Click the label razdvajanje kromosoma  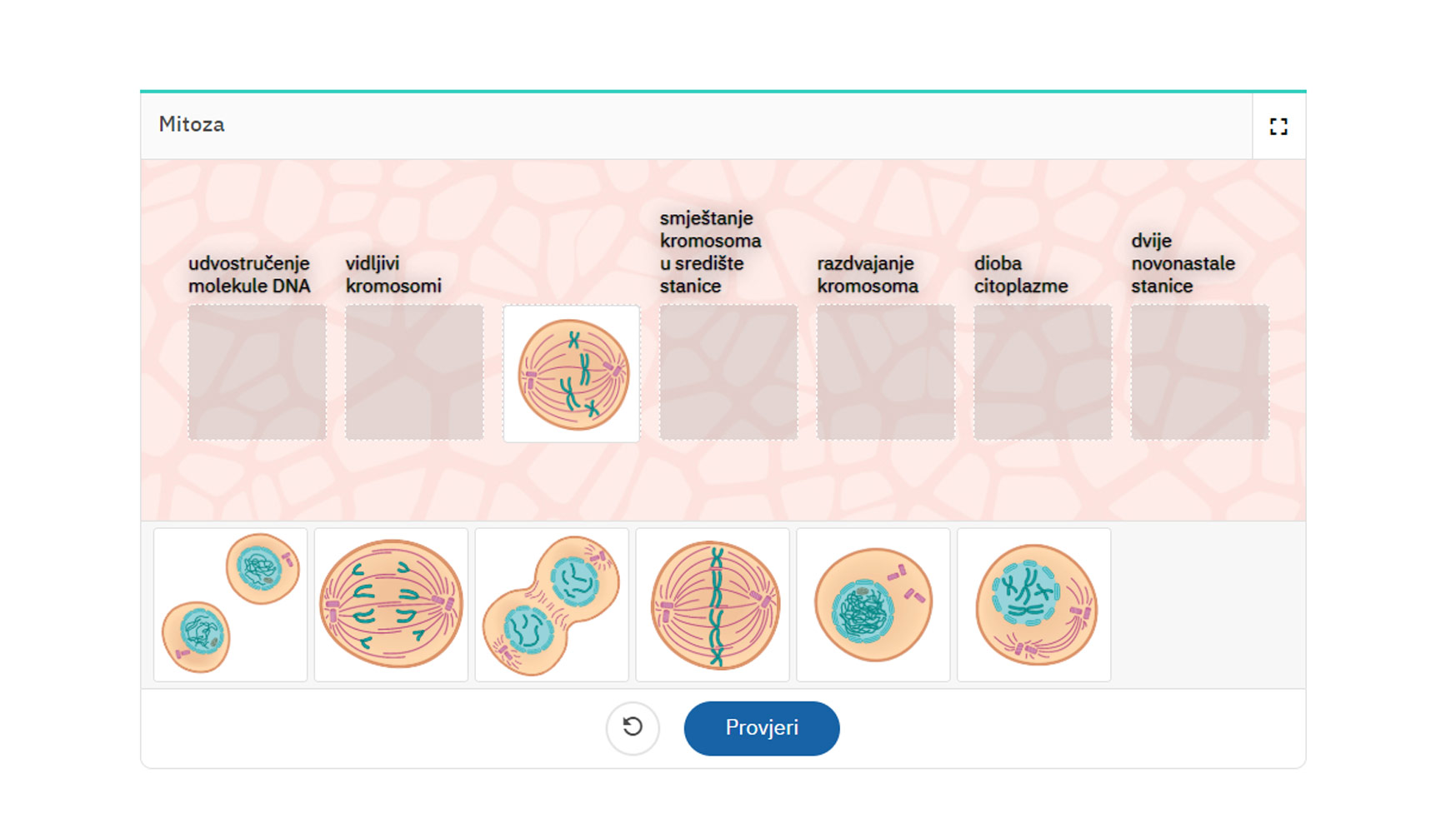[868, 275]
